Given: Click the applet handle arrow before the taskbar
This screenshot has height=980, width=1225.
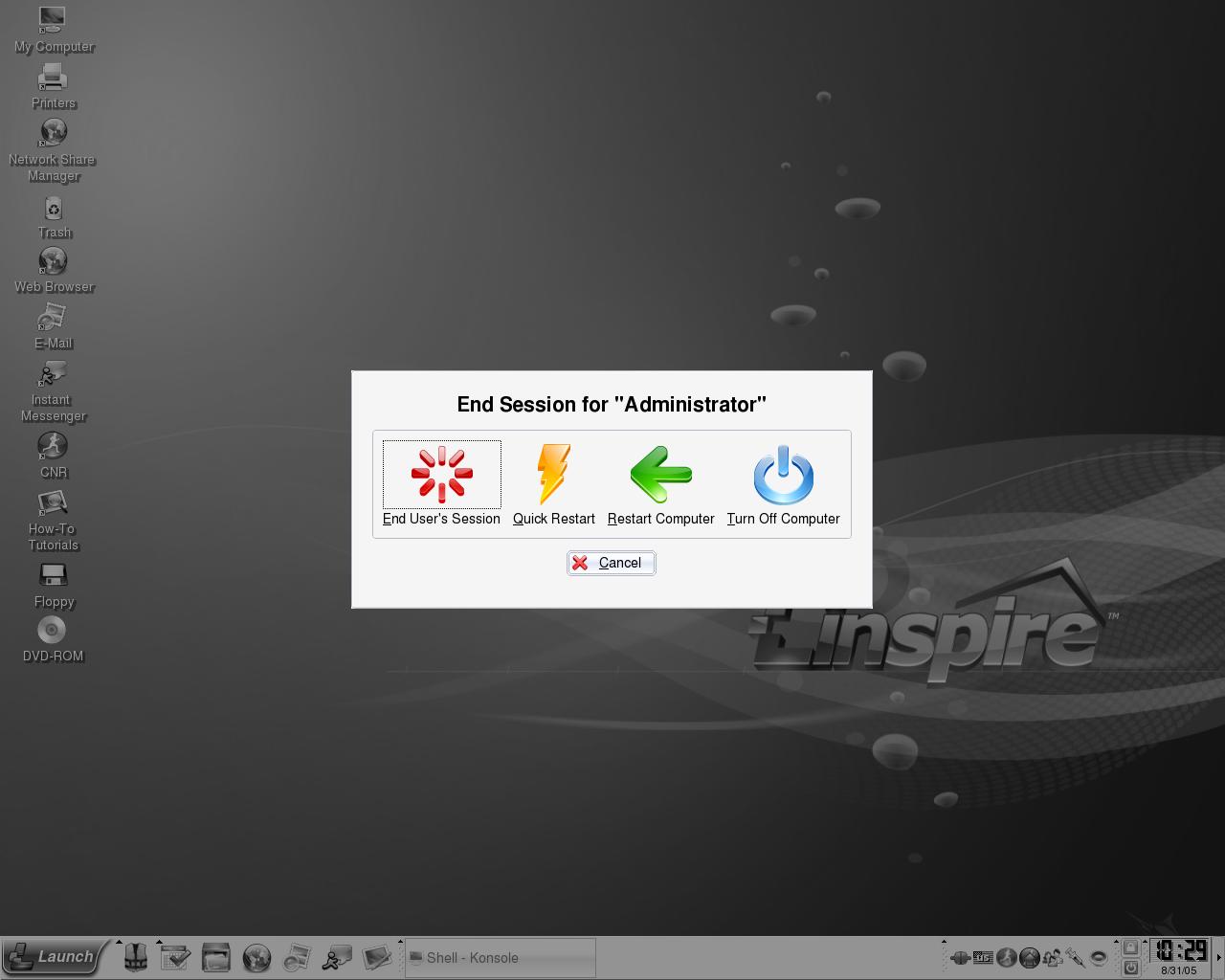Looking at the screenshot, I should coord(400,943).
